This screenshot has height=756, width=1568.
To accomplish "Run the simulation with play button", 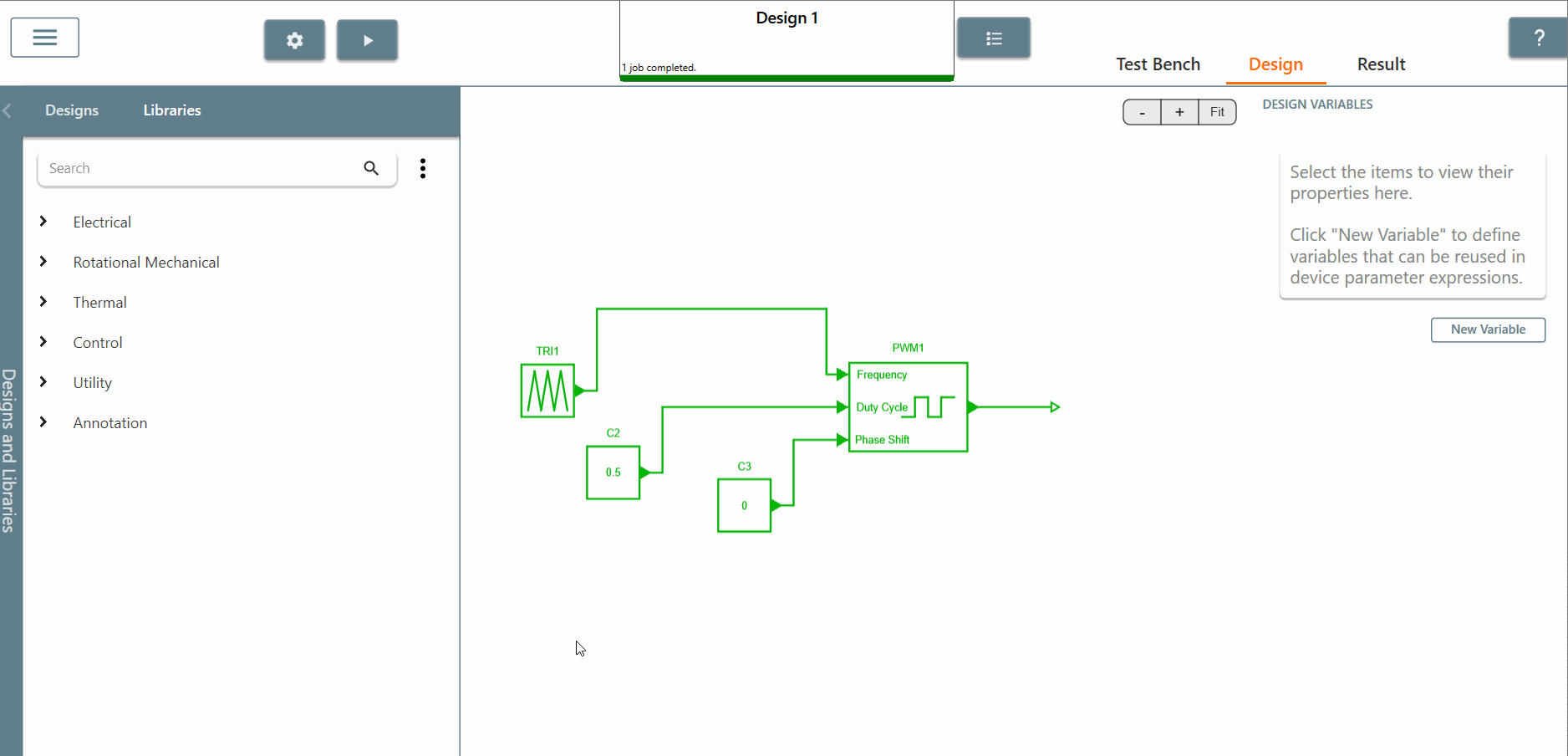I will 367,40.
